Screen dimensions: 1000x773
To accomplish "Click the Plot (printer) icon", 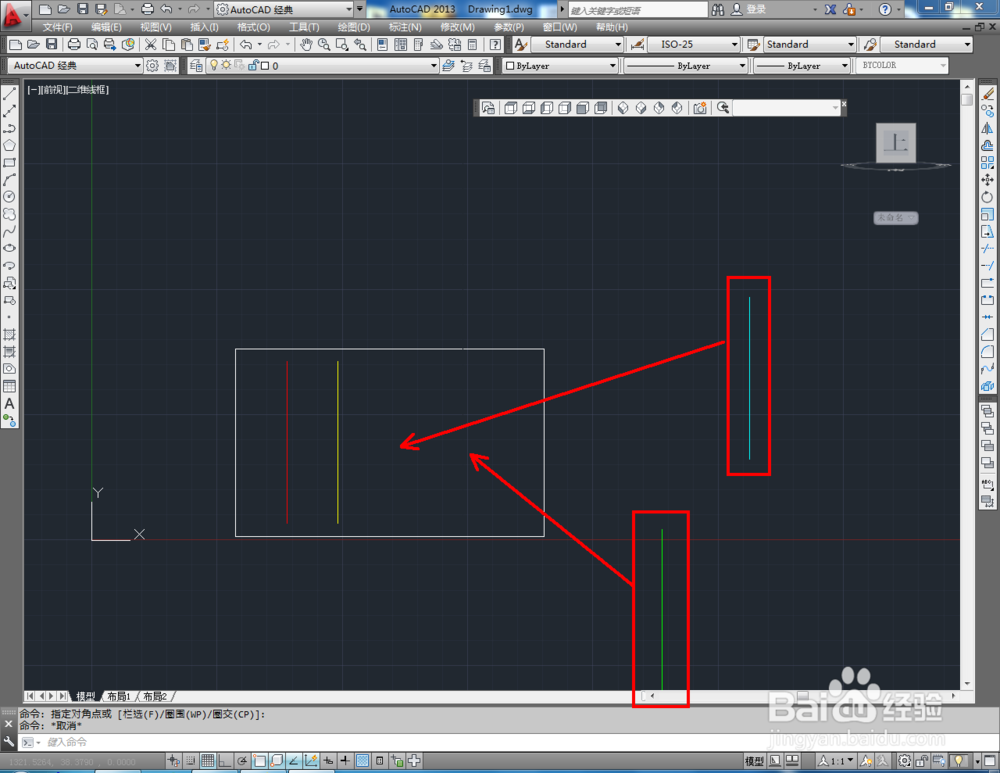I will [x=74, y=44].
